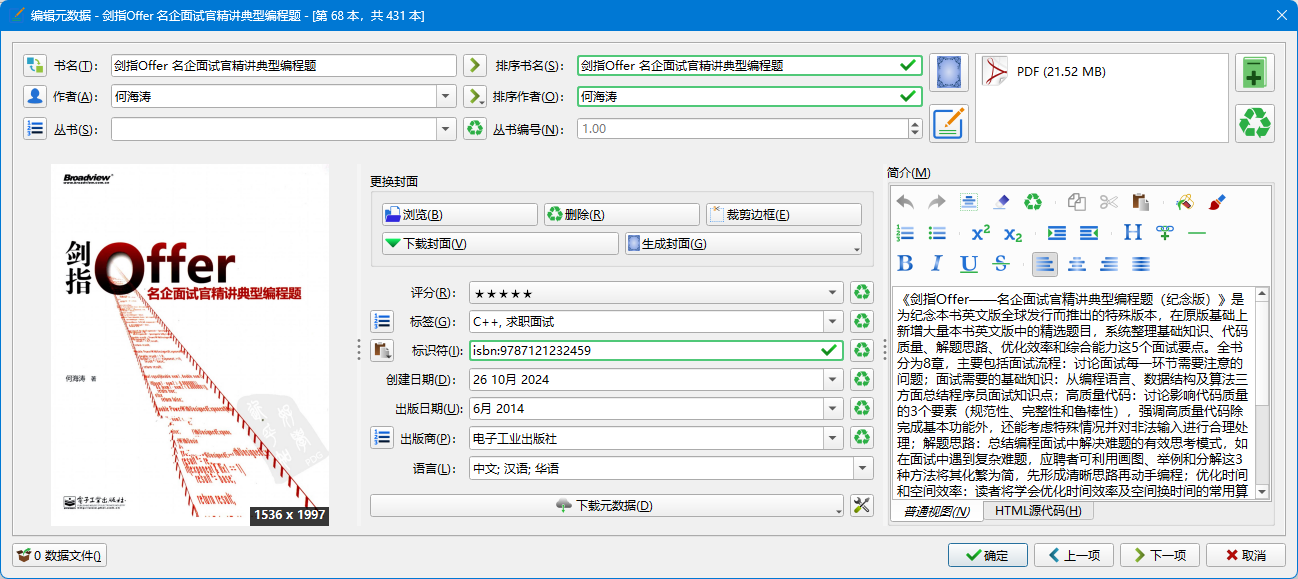Image resolution: width=1298 pixels, height=579 pixels.
Task: Switch to the HTML源代码 tab
Action: tap(1039, 511)
